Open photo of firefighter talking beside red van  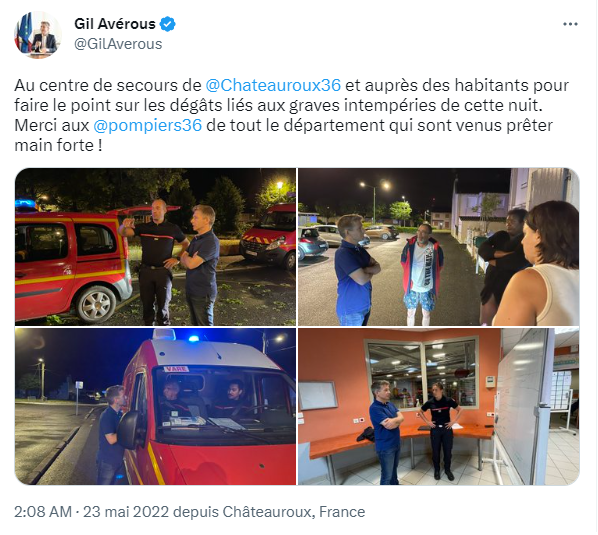[x=155, y=247]
